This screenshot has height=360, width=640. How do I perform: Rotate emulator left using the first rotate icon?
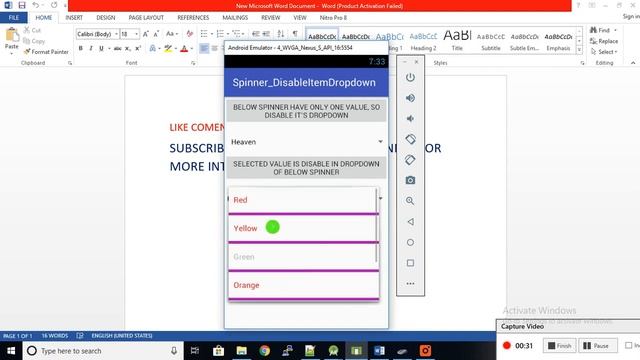(410, 139)
